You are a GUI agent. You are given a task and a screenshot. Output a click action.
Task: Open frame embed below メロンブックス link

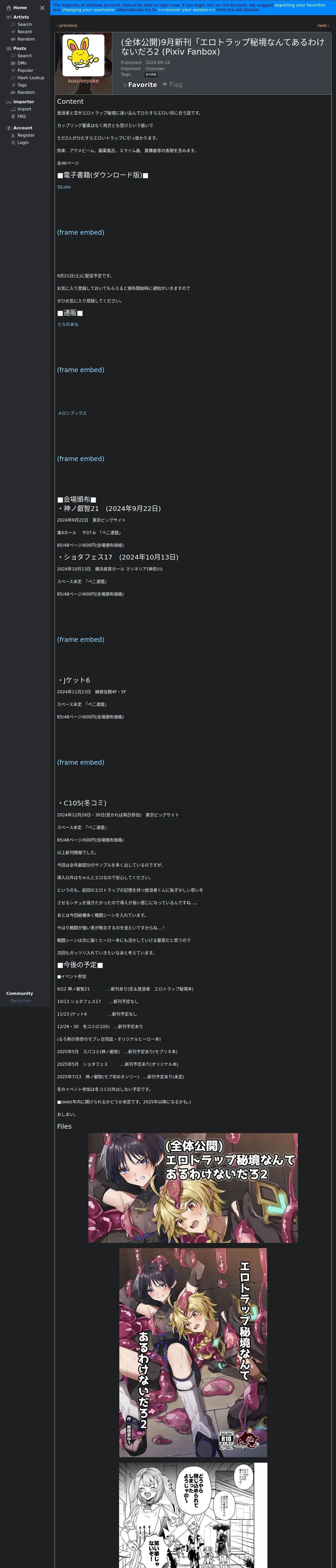[x=81, y=459]
